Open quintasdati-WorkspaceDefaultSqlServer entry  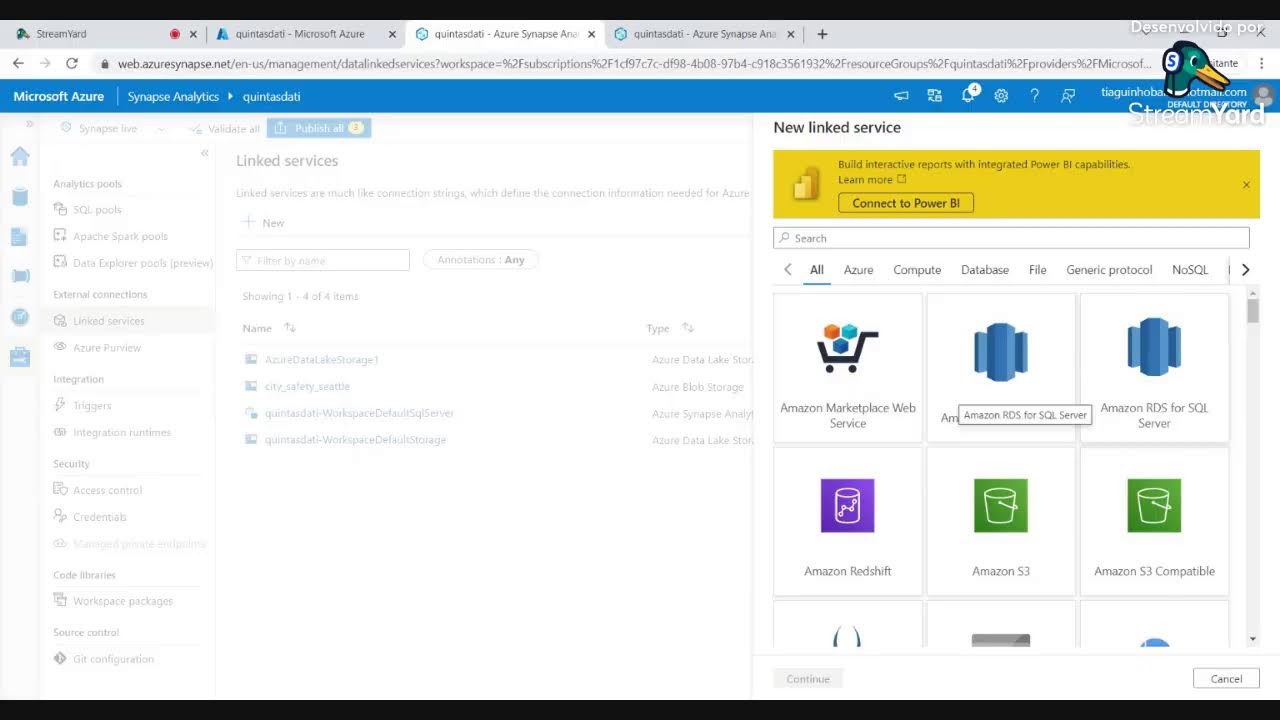359,413
